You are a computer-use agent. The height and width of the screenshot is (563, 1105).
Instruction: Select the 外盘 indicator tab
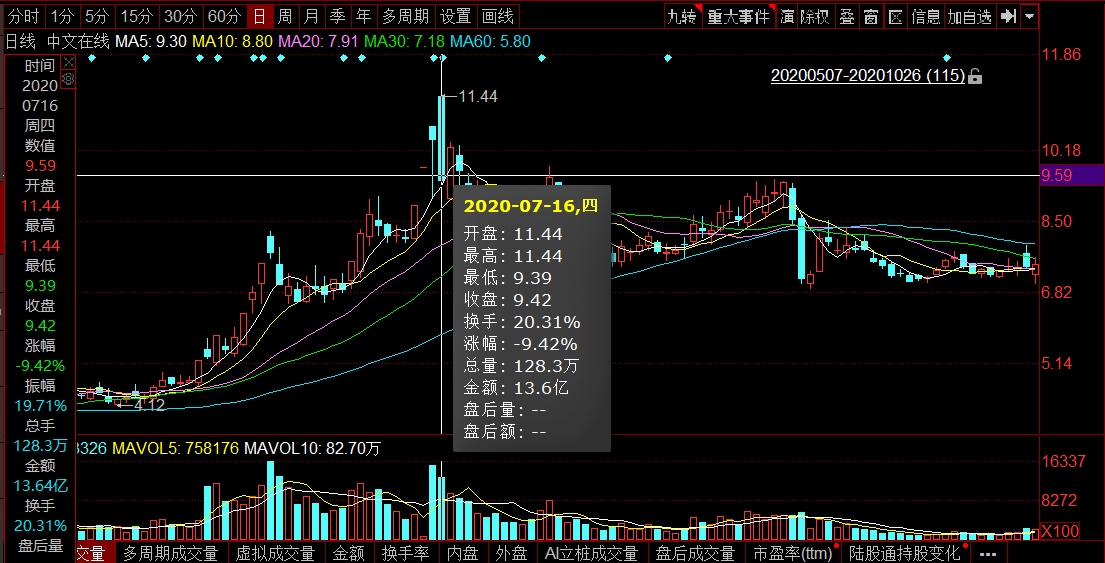pyautogui.click(x=512, y=553)
